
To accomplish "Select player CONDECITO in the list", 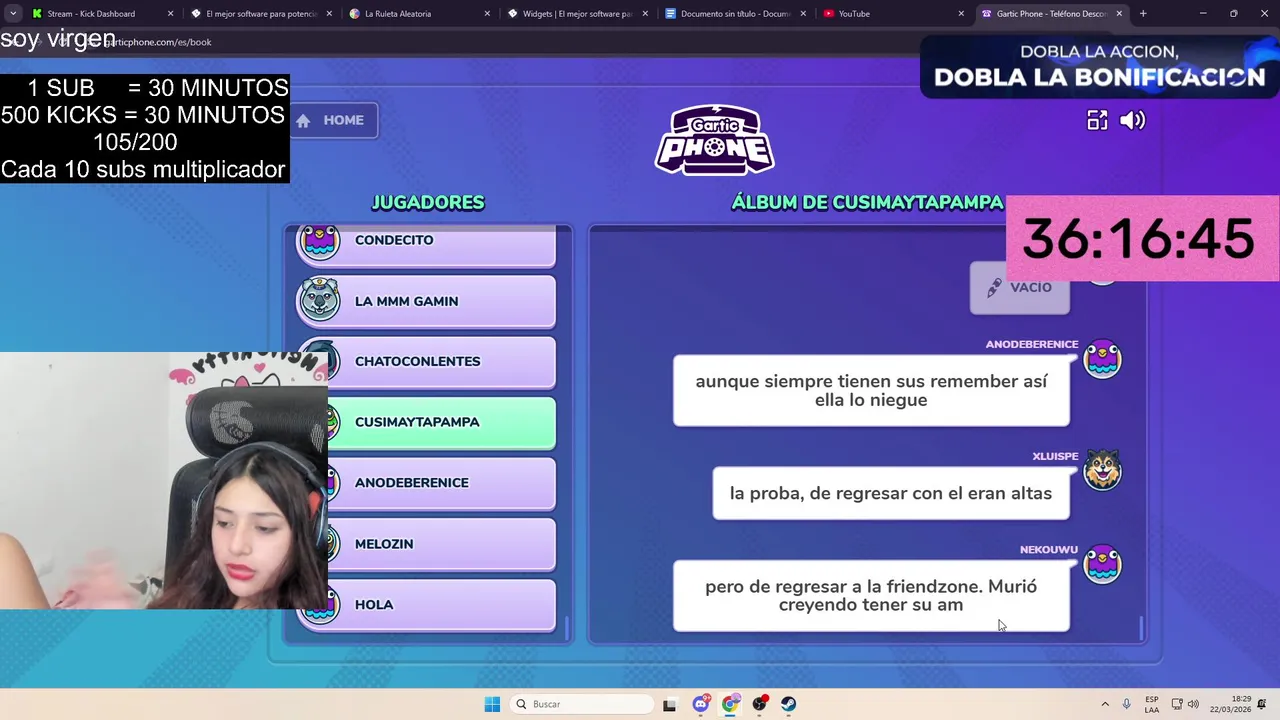I will tap(426, 241).
